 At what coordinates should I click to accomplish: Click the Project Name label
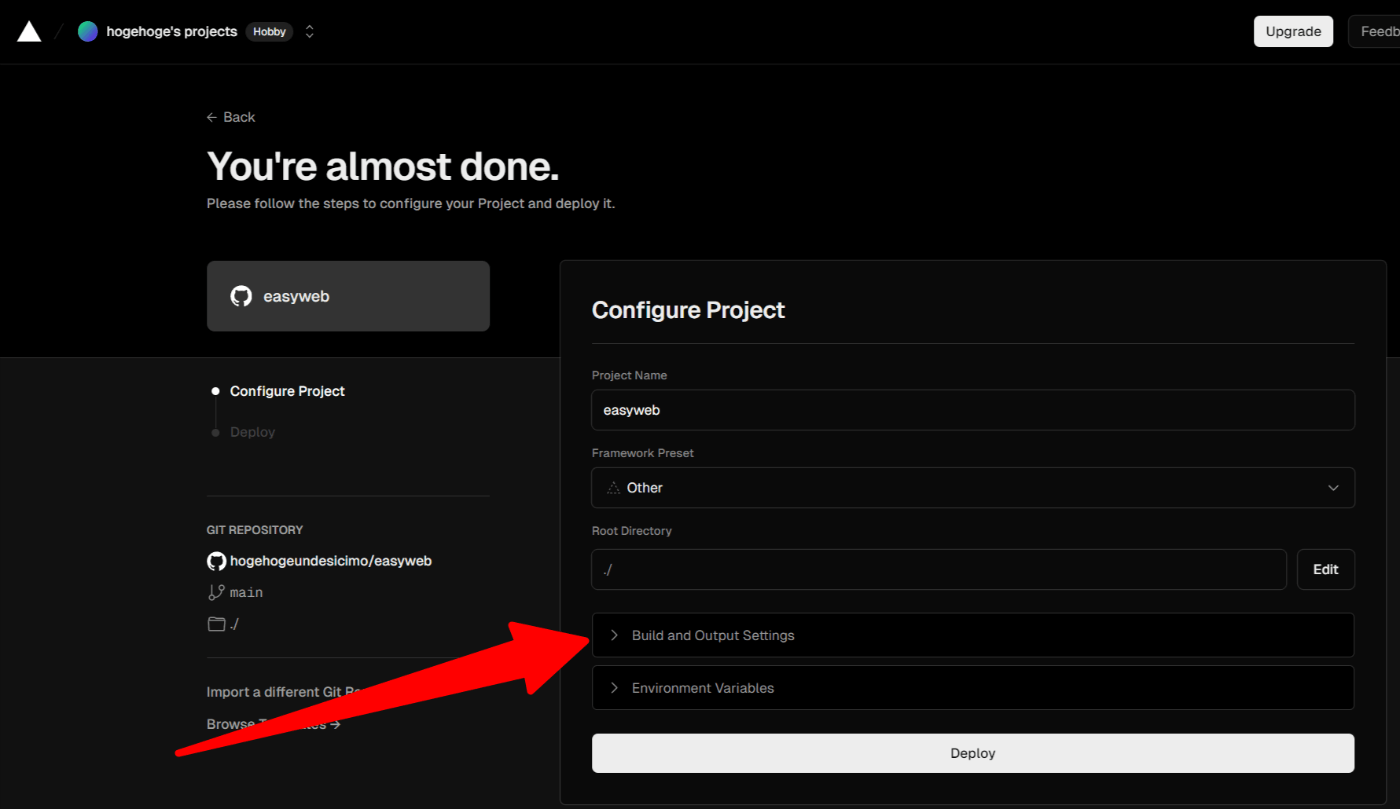point(629,375)
